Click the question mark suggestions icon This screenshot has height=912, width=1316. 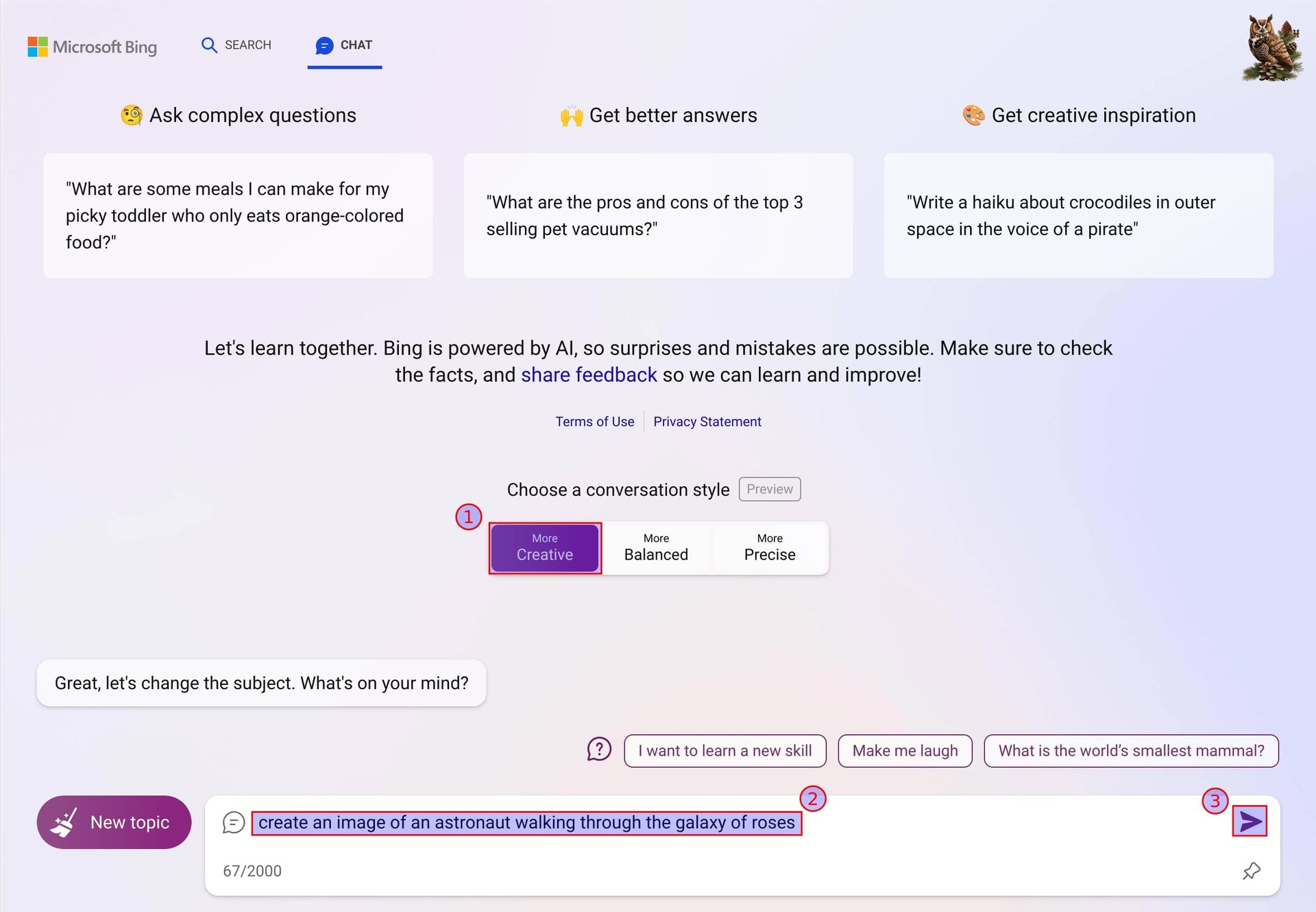tap(598, 749)
